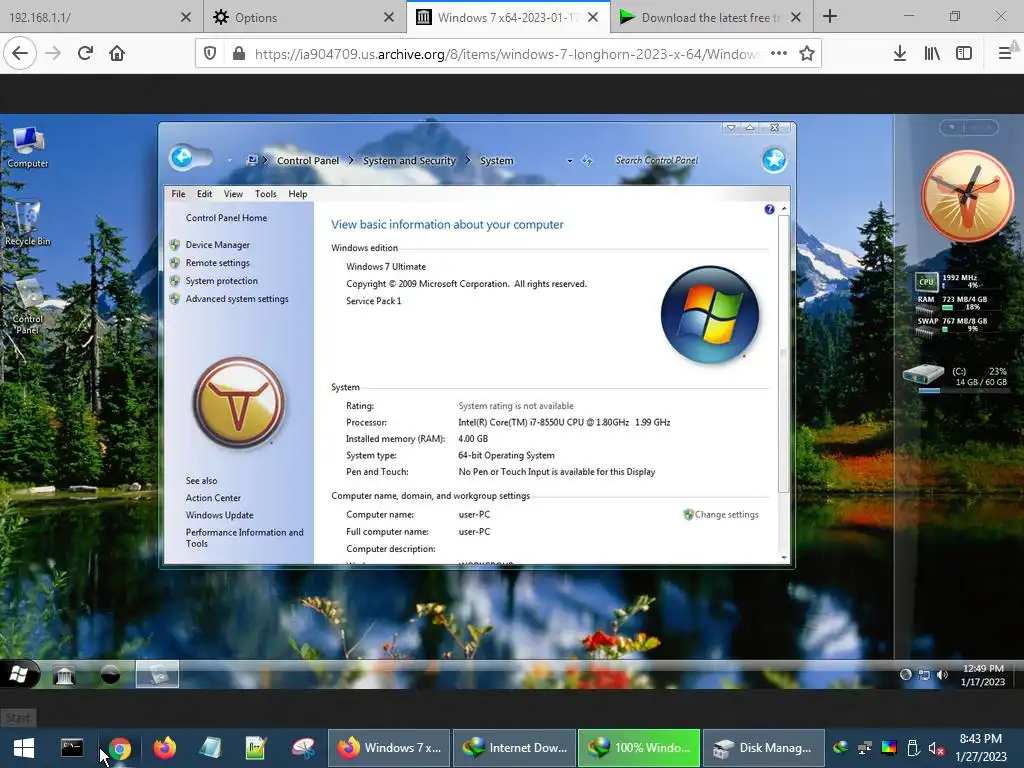Open the host Windows Start button
The height and width of the screenshot is (768, 1024).
(24, 748)
